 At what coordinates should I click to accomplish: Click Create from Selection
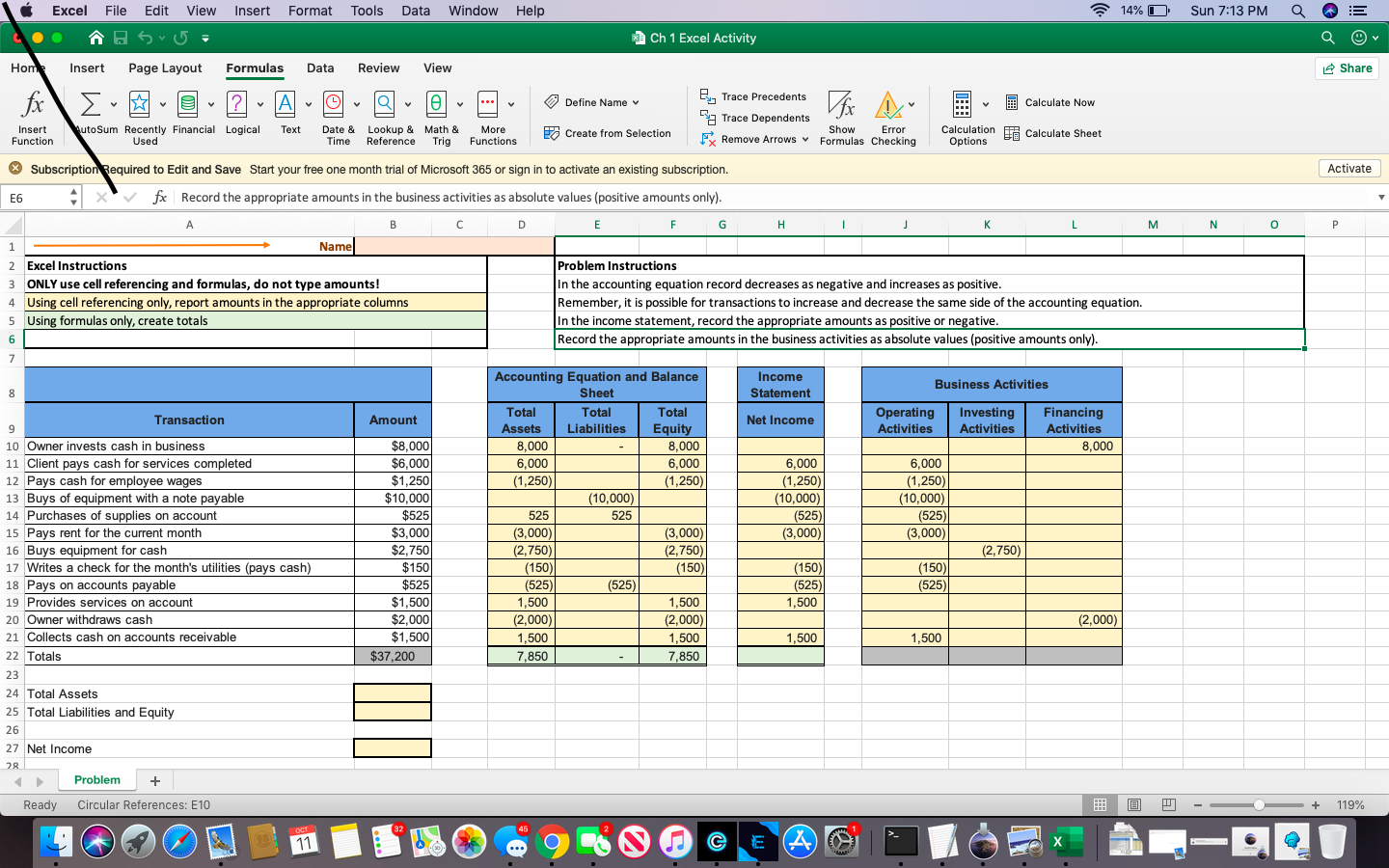pyautogui.click(x=608, y=134)
